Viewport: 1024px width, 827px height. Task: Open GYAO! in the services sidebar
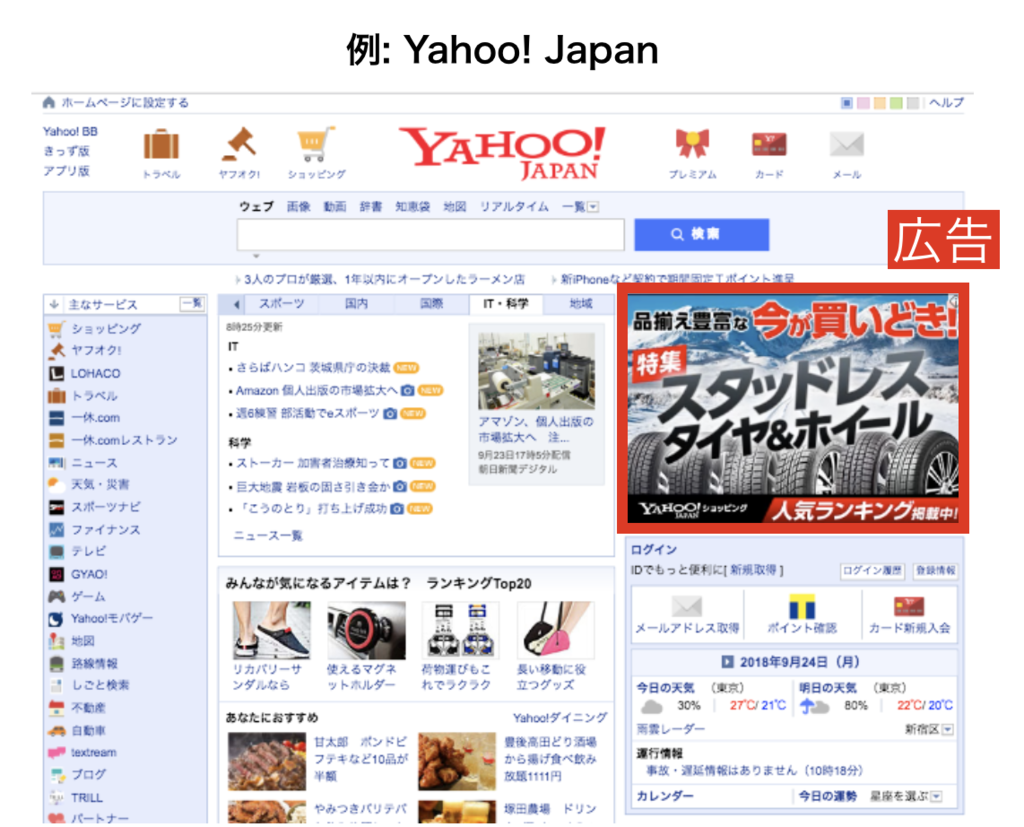click(x=89, y=574)
